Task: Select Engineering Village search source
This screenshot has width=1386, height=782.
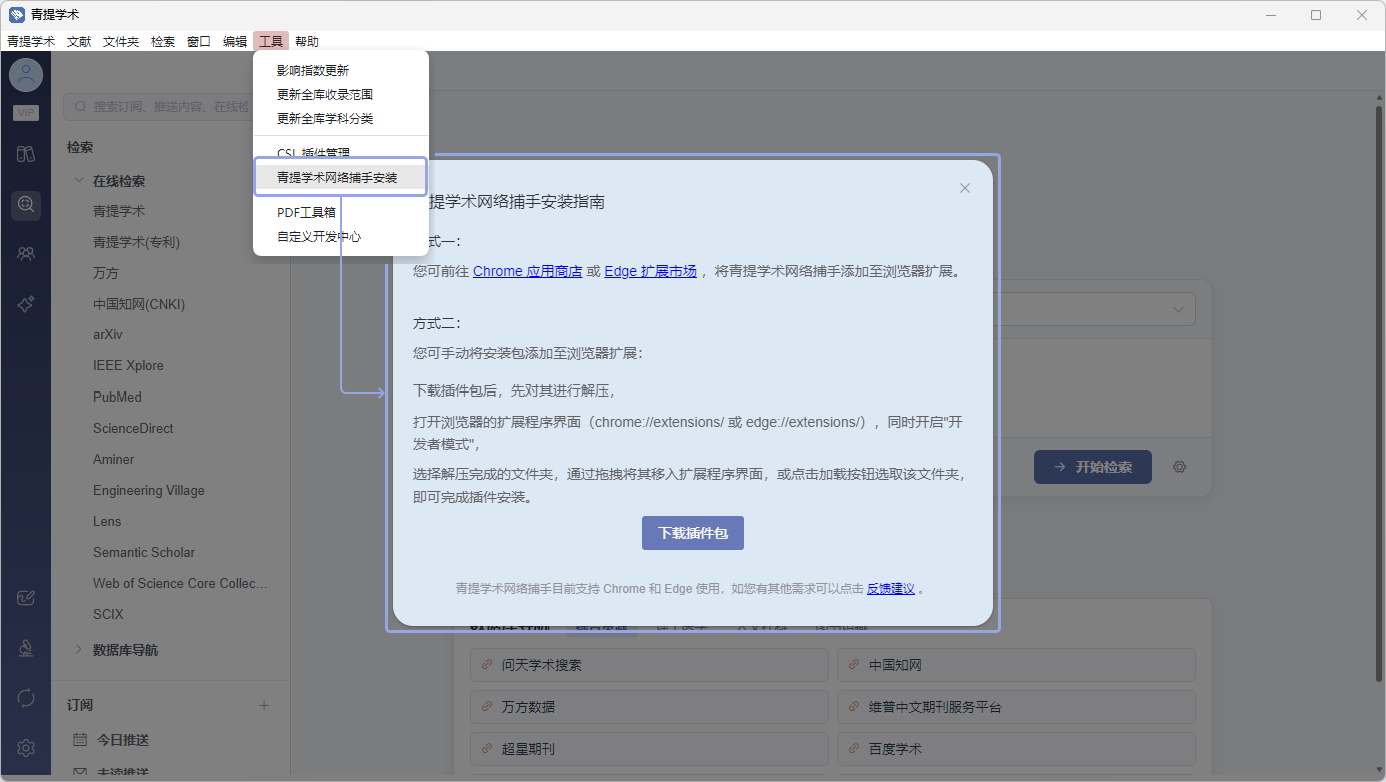Action: pos(149,490)
